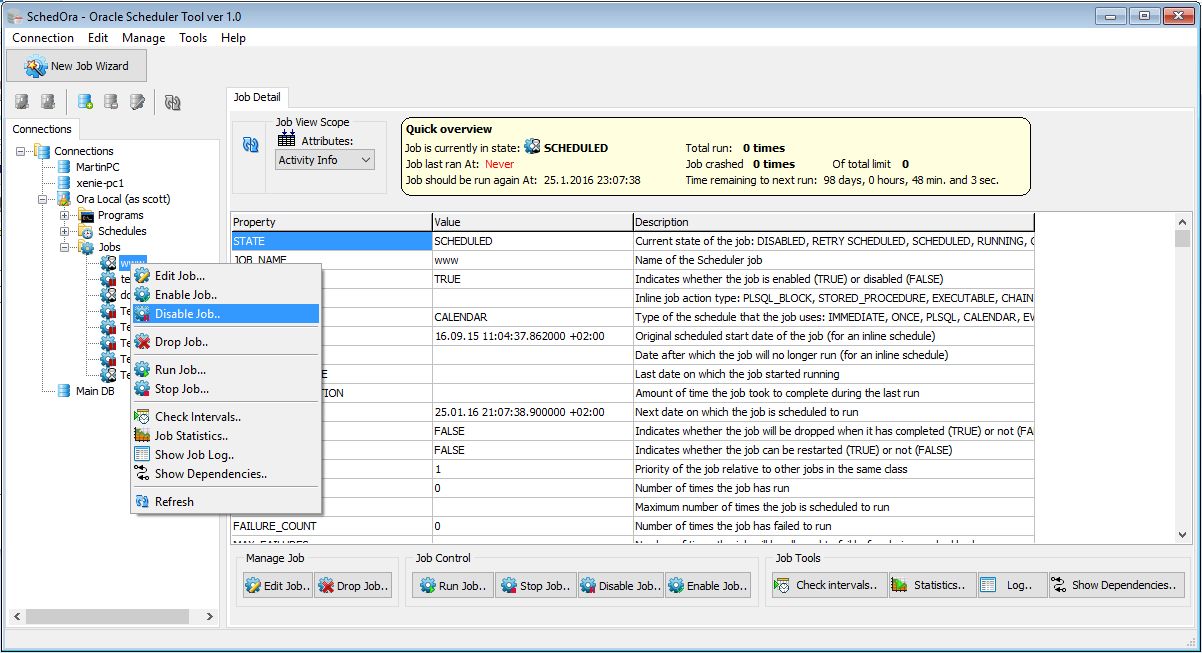Click the add connection icon with green plus
Screen dimensions: 1202x653
85,101
